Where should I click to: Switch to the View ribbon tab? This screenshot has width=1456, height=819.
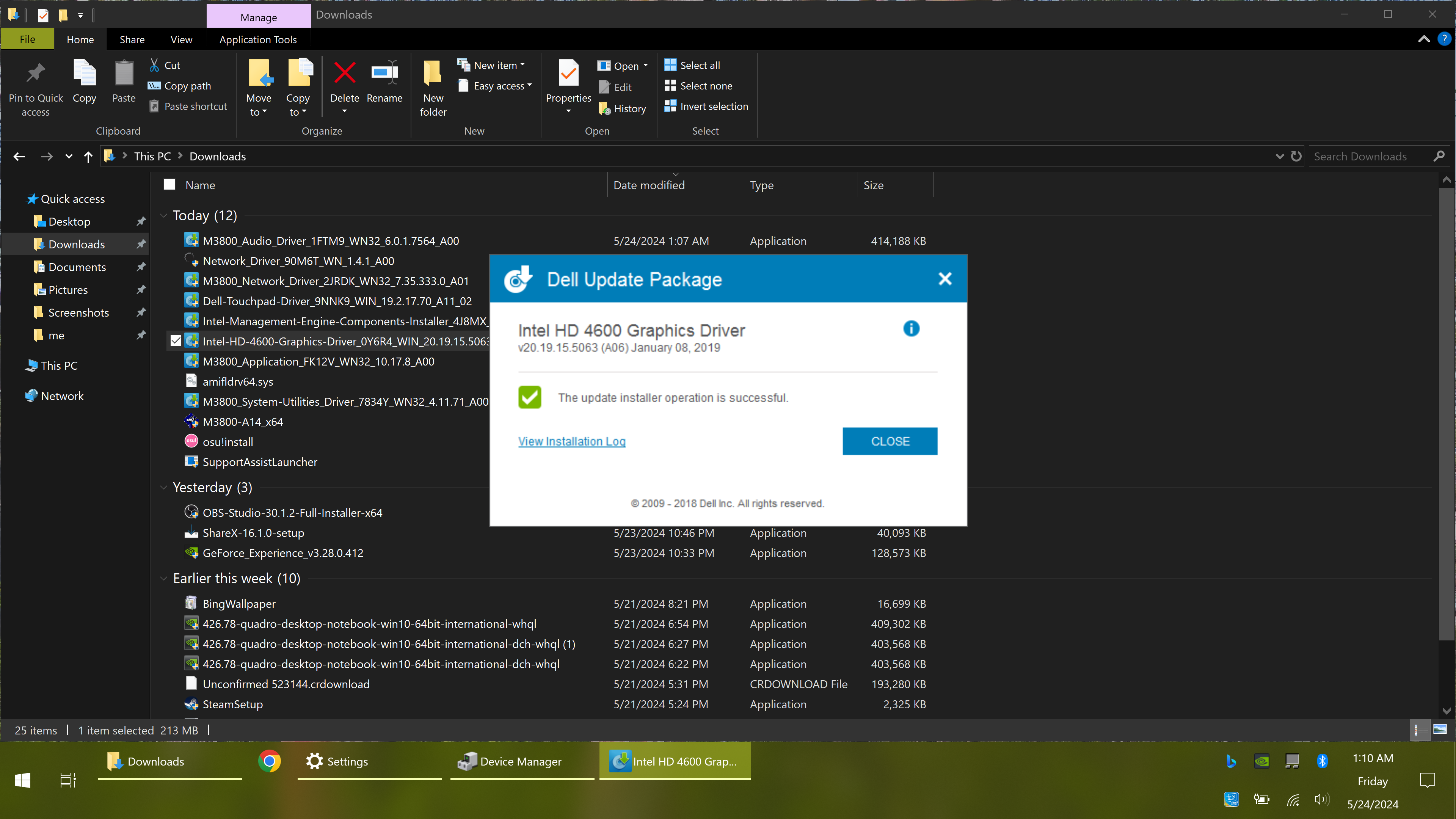pyautogui.click(x=181, y=39)
